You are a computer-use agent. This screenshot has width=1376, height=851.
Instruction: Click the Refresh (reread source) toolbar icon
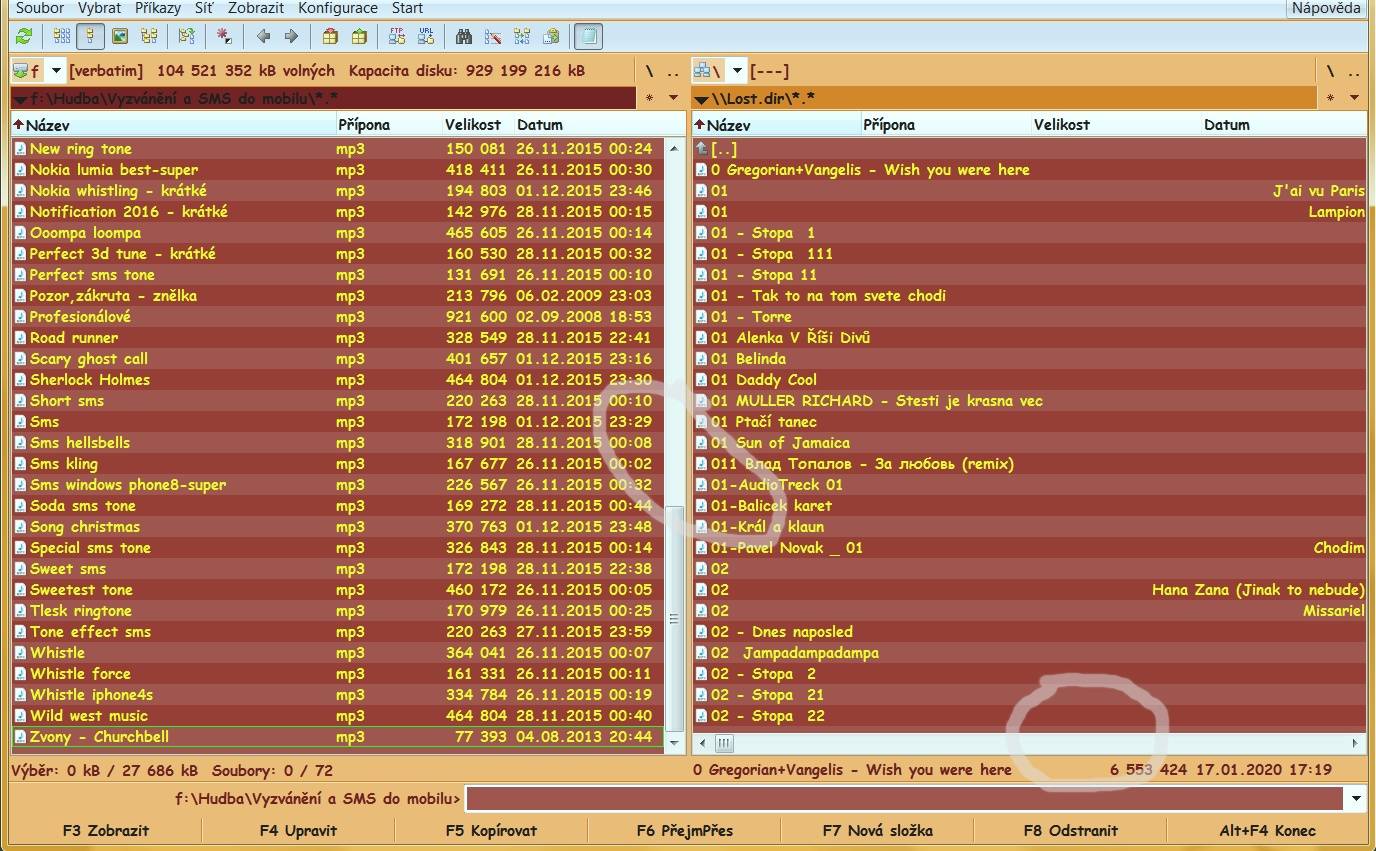coord(23,37)
